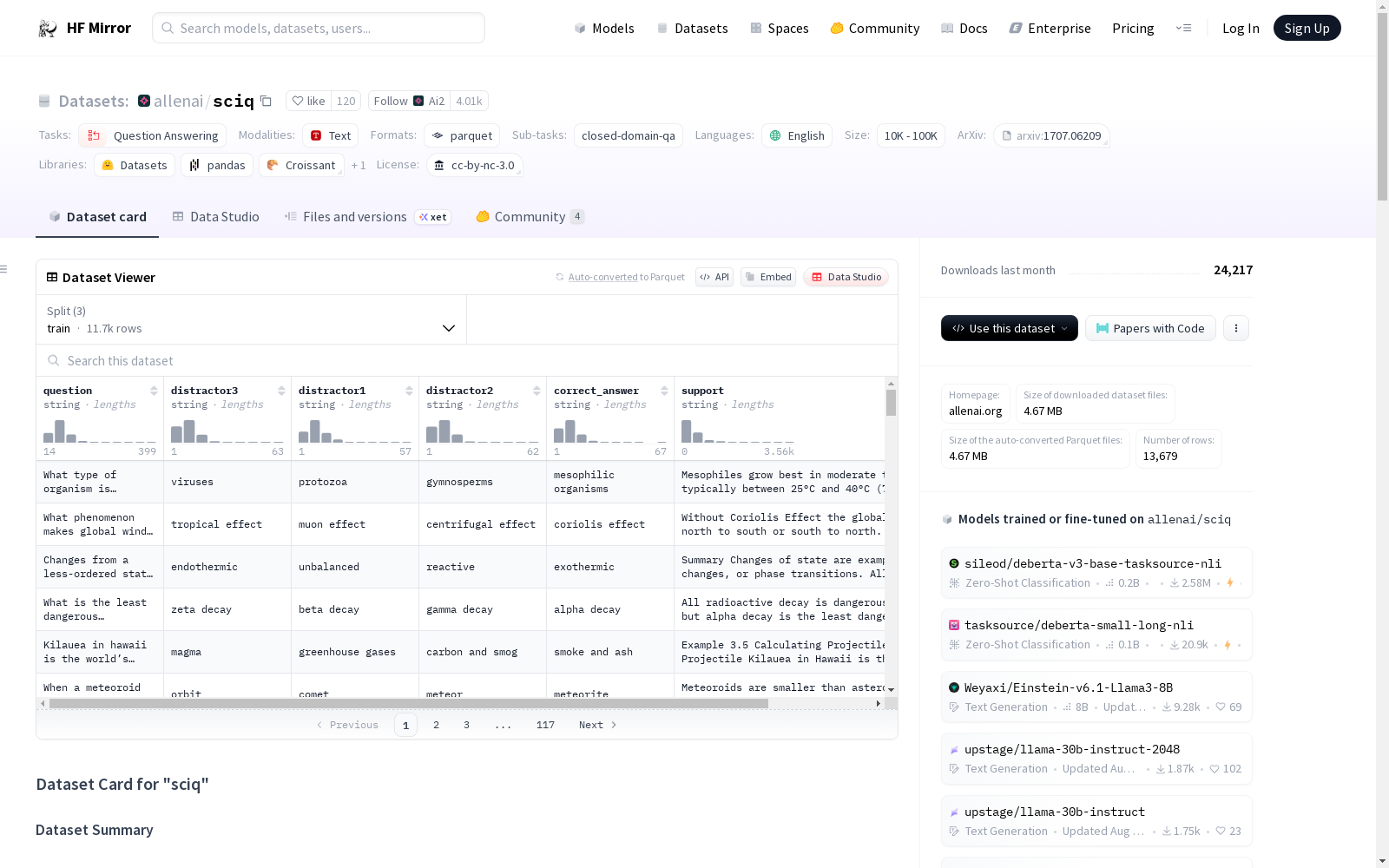Screen dimensions: 1389x868
Task: Click the Search this dataset field
Action: tap(467, 360)
